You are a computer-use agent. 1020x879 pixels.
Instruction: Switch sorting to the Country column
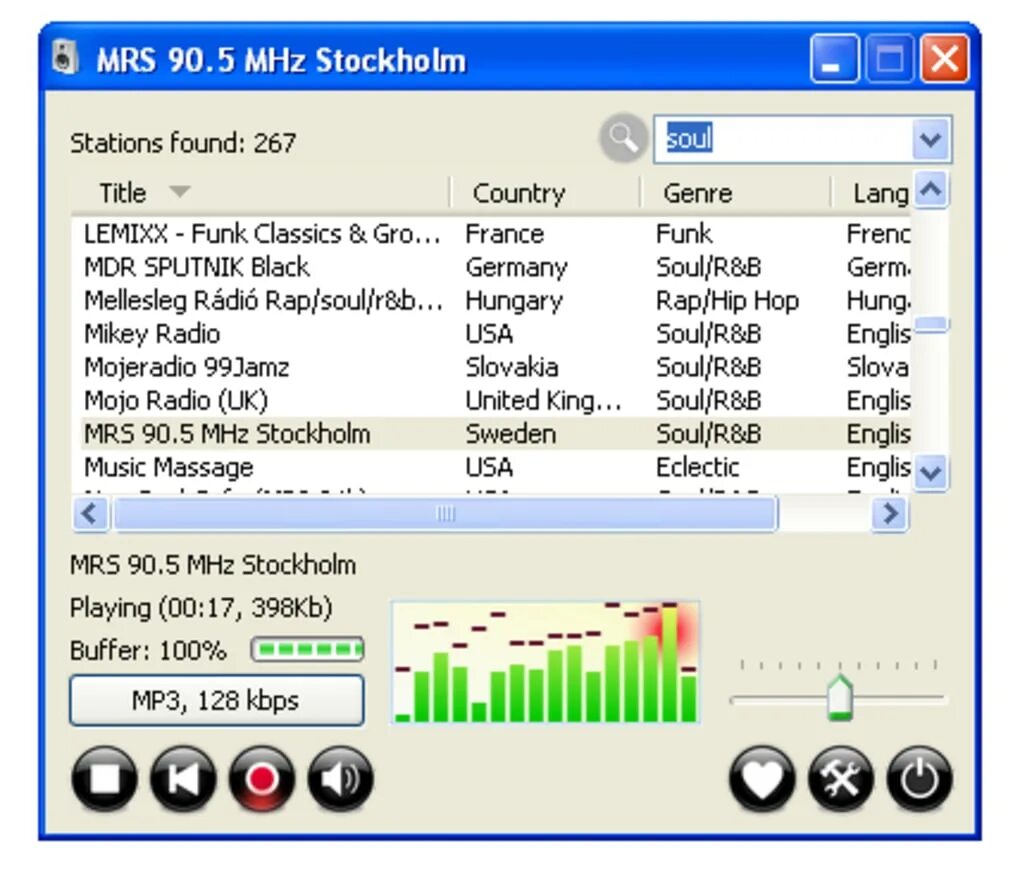(x=519, y=192)
